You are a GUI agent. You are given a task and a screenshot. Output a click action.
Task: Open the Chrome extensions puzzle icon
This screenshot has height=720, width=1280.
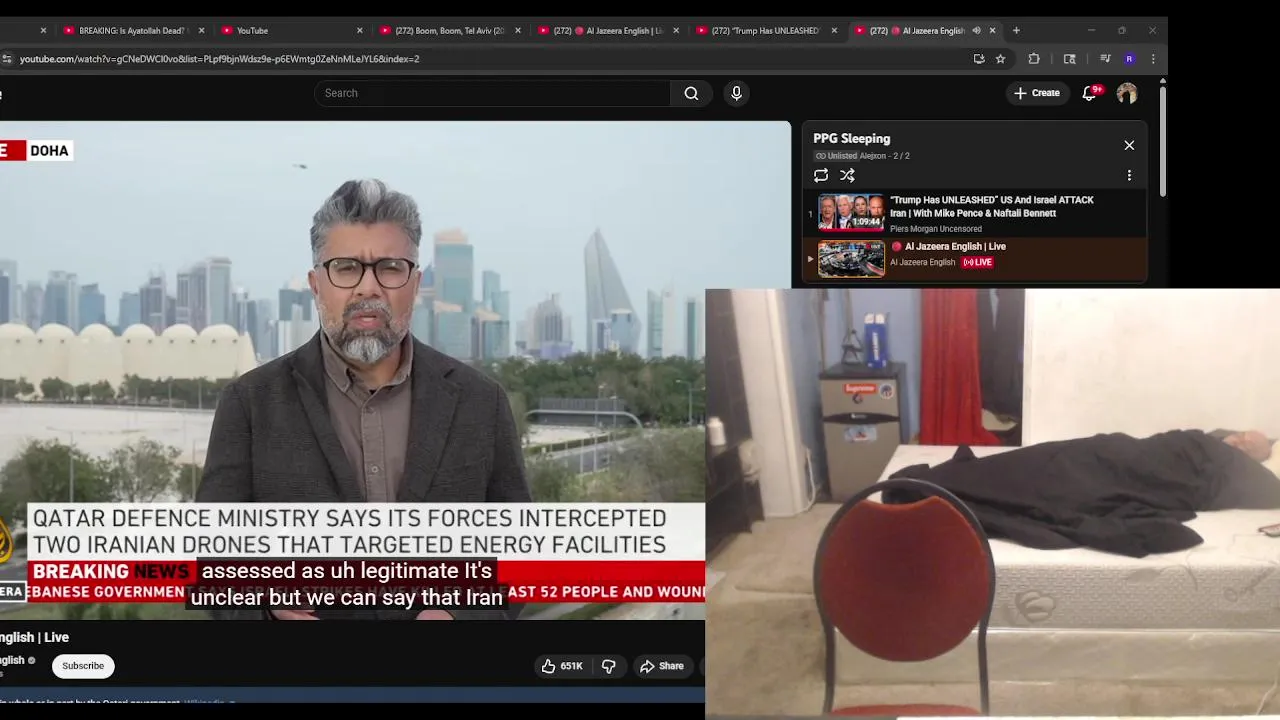click(1034, 59)
